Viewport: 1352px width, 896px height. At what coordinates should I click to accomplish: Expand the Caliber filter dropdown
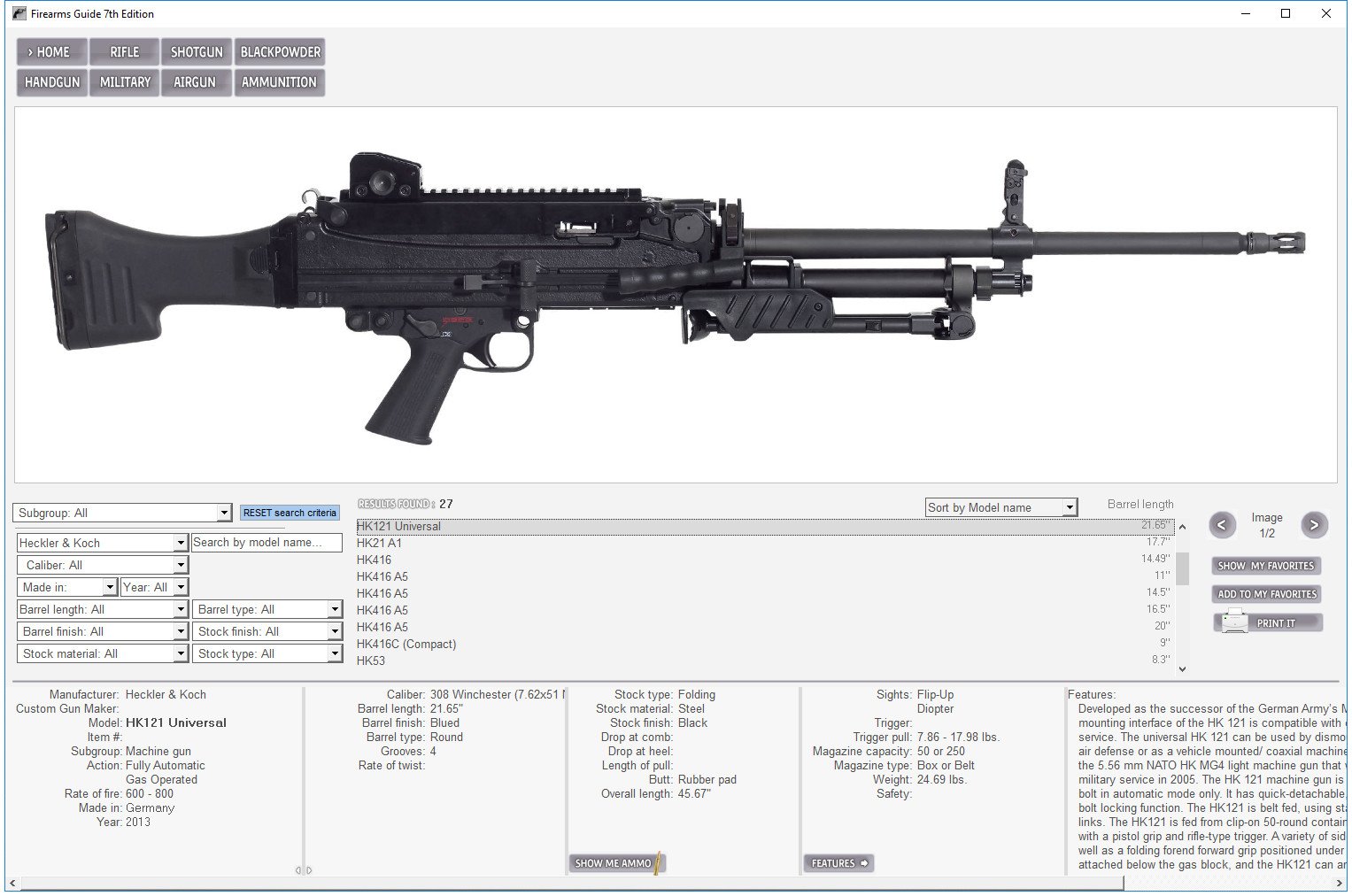click(181, 565)
